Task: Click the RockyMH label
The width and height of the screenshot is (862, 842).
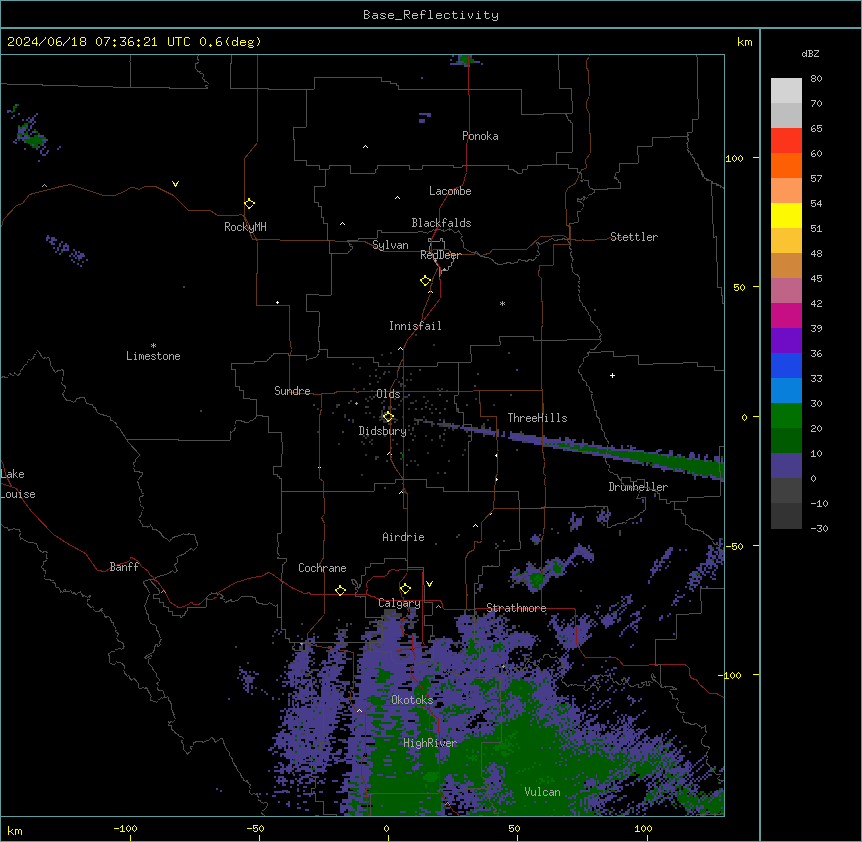Action: (x=245, y=227)
